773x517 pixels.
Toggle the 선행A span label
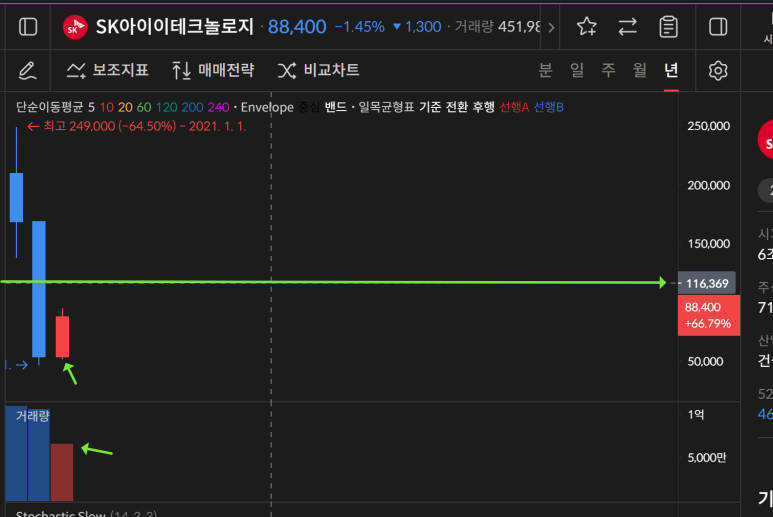point(514,107)
